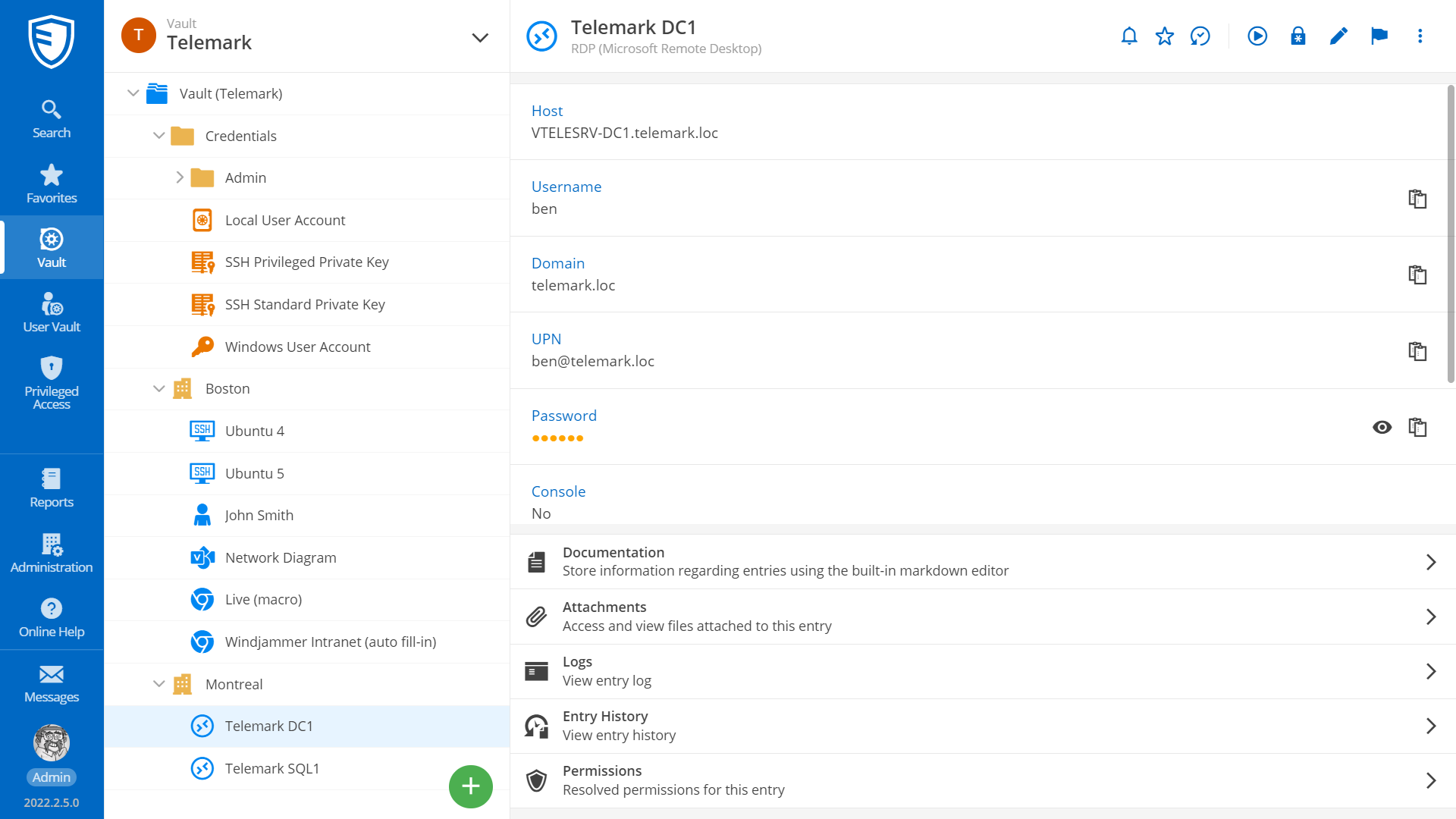
Task: Click the notification bell icon
Action: pos(1129,36)
